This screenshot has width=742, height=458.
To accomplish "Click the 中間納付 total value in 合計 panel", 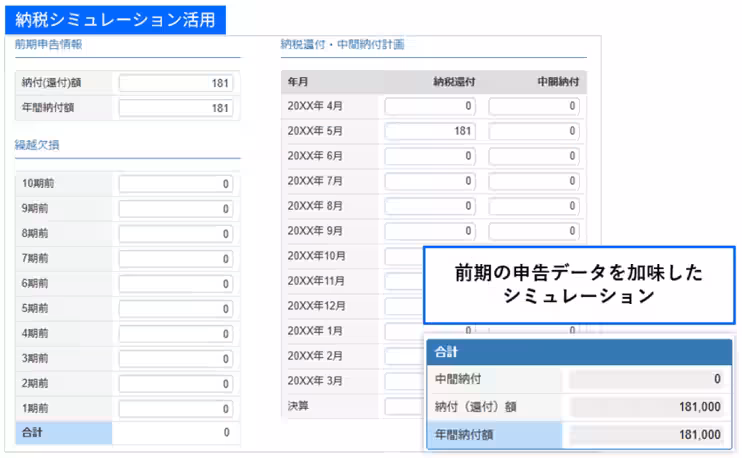I will click(648, 380).
